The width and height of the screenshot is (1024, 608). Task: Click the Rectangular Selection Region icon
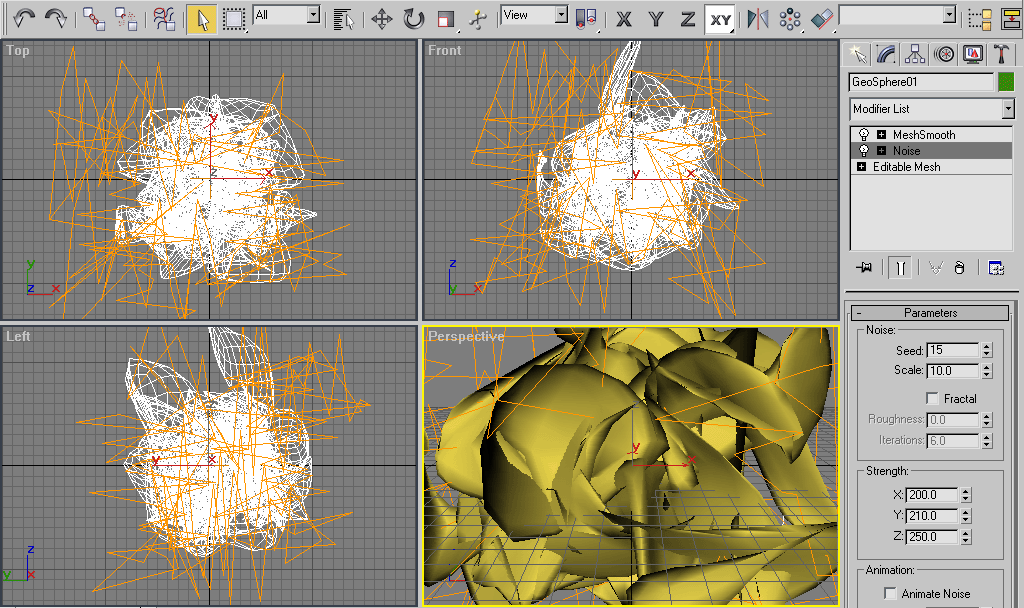(x=233, y=19)
